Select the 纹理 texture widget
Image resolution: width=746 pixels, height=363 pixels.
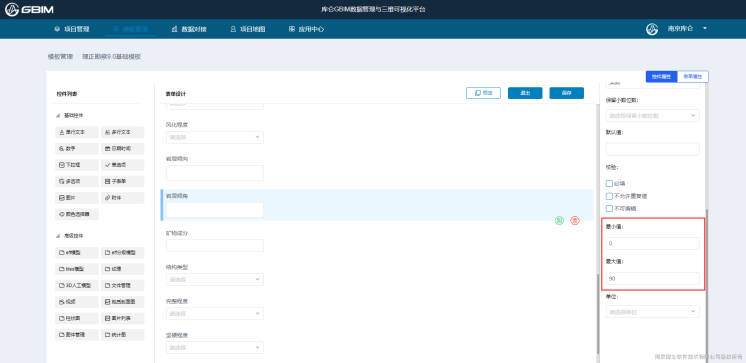tap(123, 269)
